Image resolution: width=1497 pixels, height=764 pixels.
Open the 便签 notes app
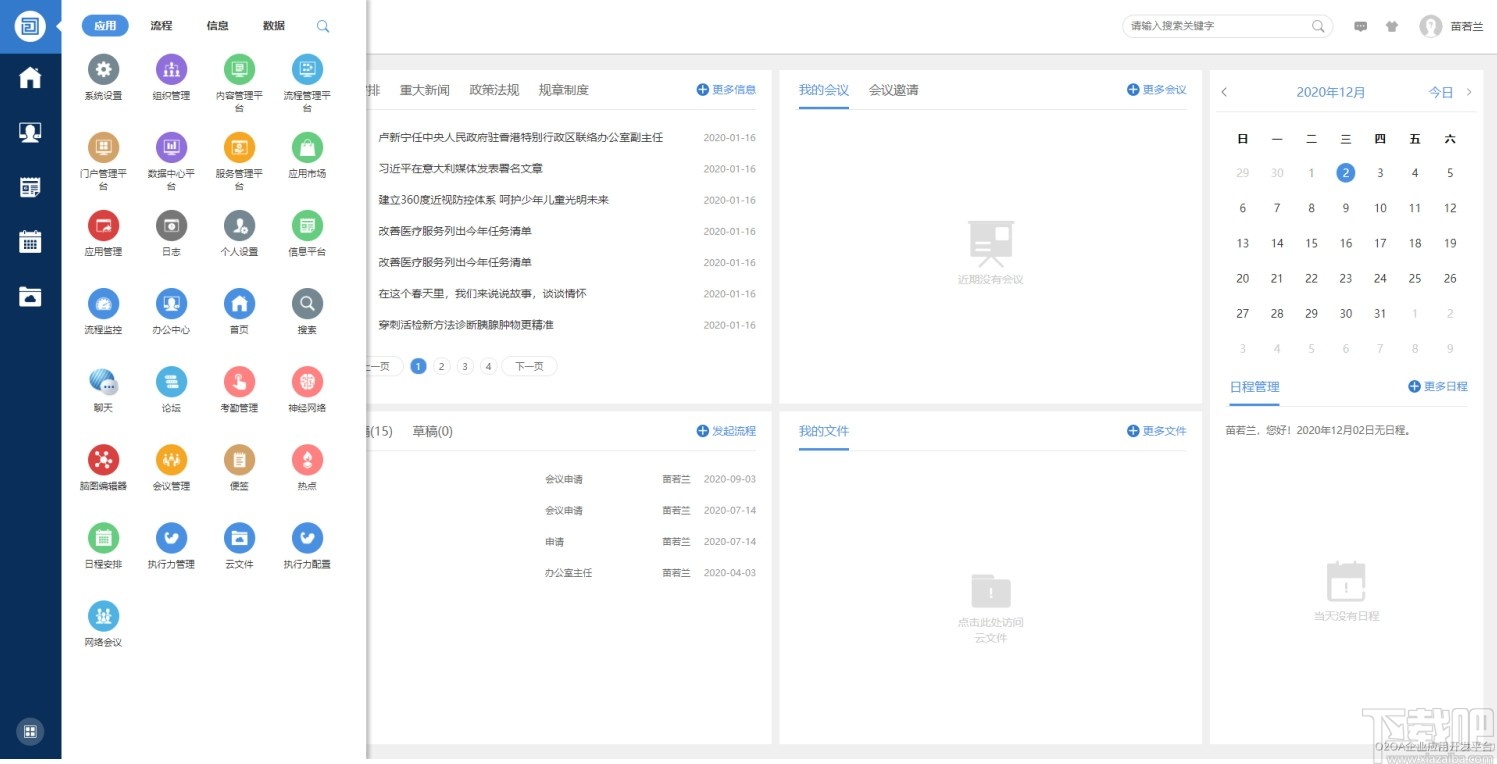(x=239, y=467)
